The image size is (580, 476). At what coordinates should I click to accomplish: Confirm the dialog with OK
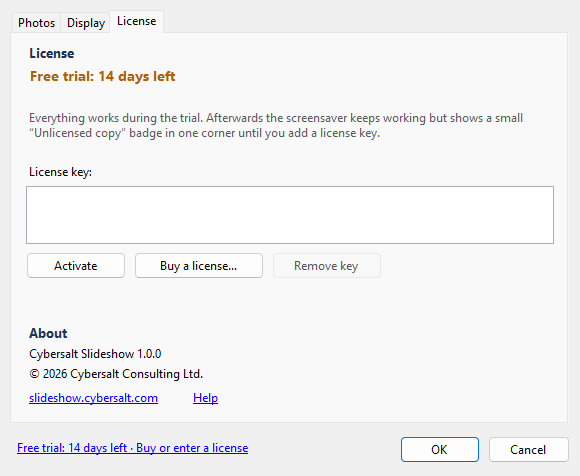click(x=440, y=449)
